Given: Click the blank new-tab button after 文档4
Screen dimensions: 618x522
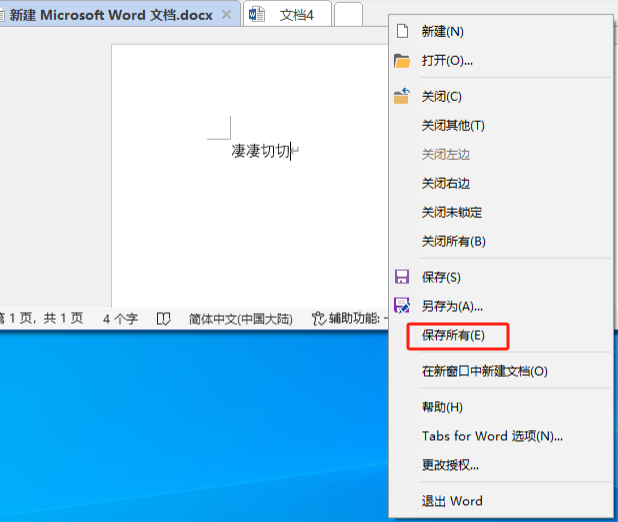Looking at the screenshot, I should click(x=348, y=14).
